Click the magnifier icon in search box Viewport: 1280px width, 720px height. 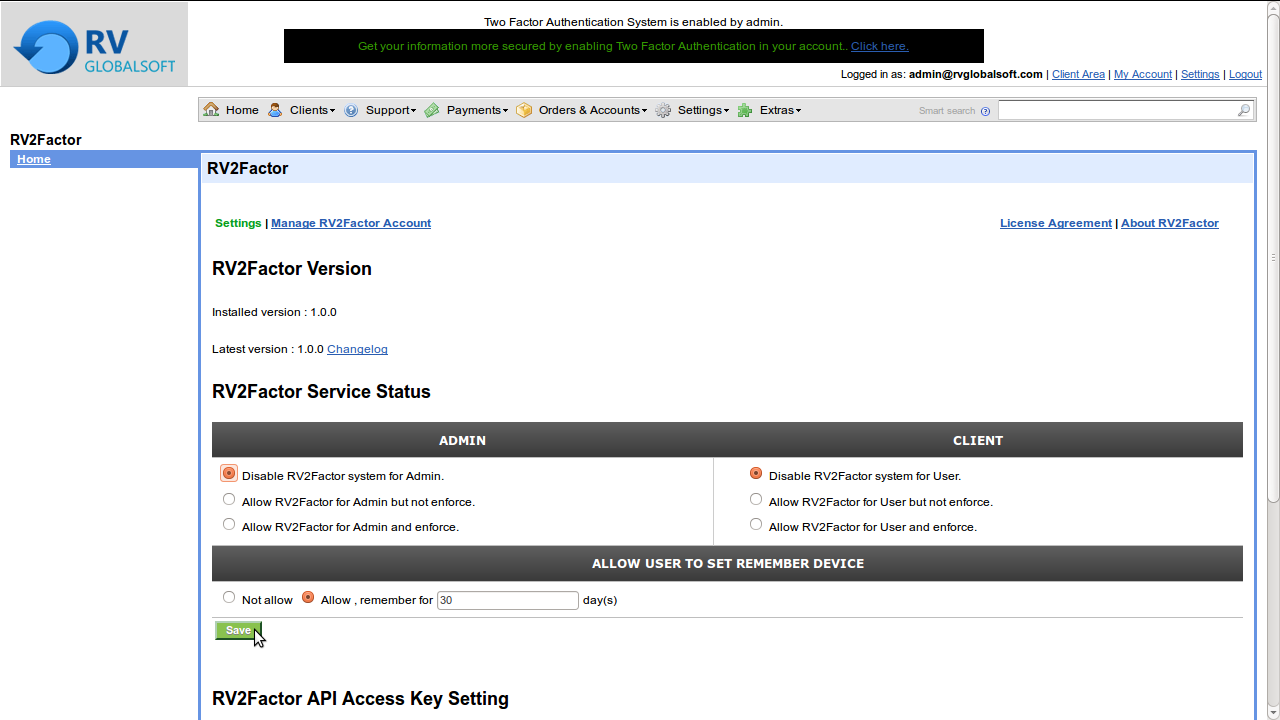[x=1244, y=110]
